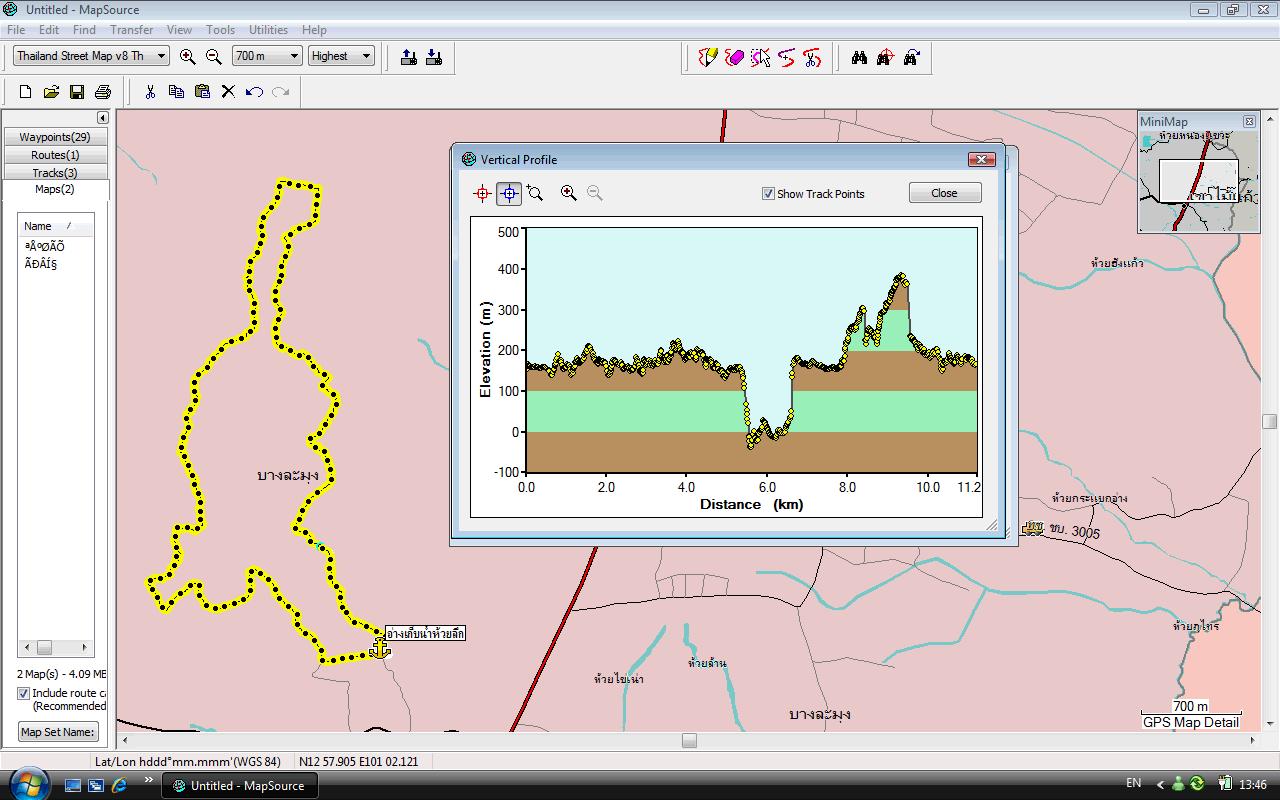
Task: Click the Map Set Name button
Action: 58,732
